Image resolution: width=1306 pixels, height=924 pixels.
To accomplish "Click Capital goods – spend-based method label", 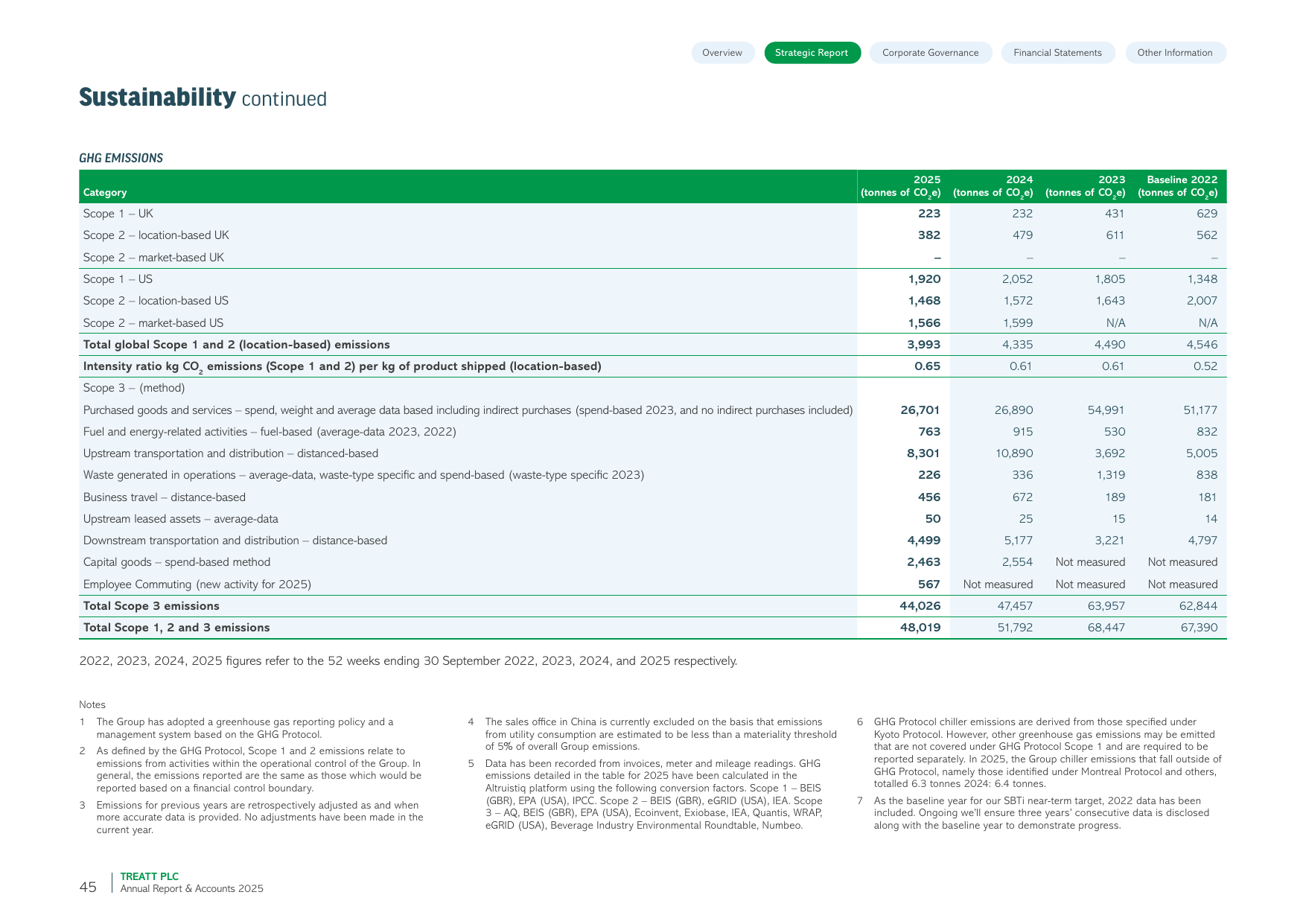I will 176,562.
